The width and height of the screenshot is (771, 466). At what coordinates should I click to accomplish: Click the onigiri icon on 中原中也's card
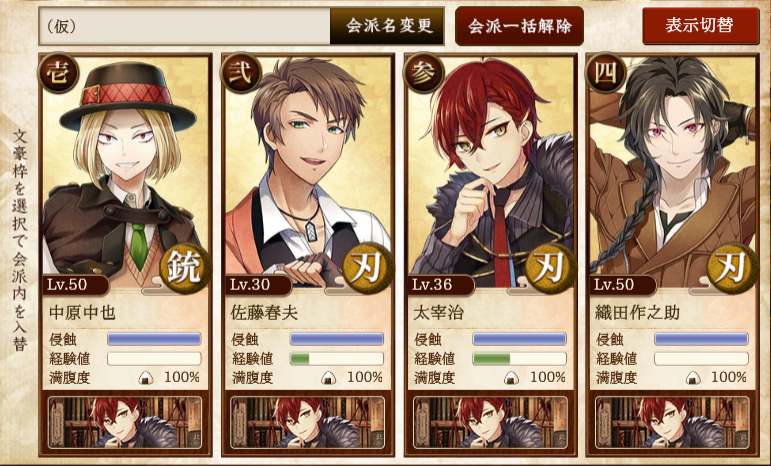point(146,378)
